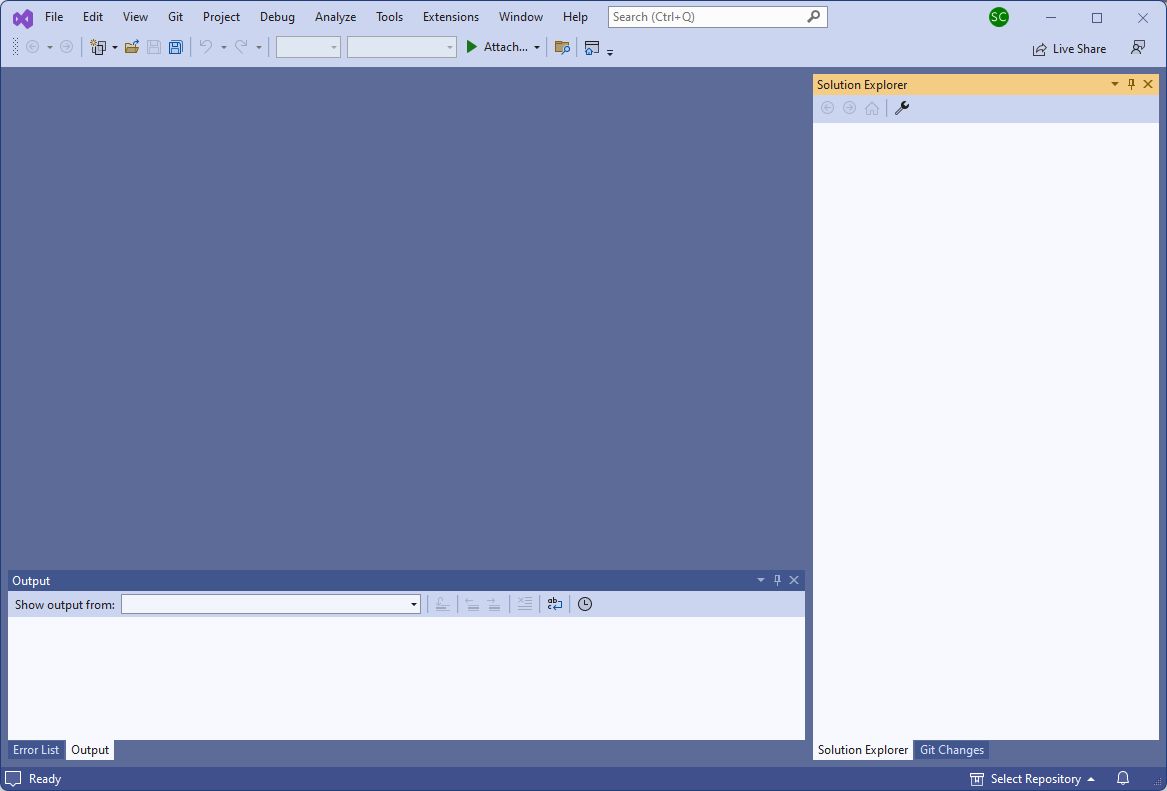Switch to the Git Changes tab

[x=952, y=749]
